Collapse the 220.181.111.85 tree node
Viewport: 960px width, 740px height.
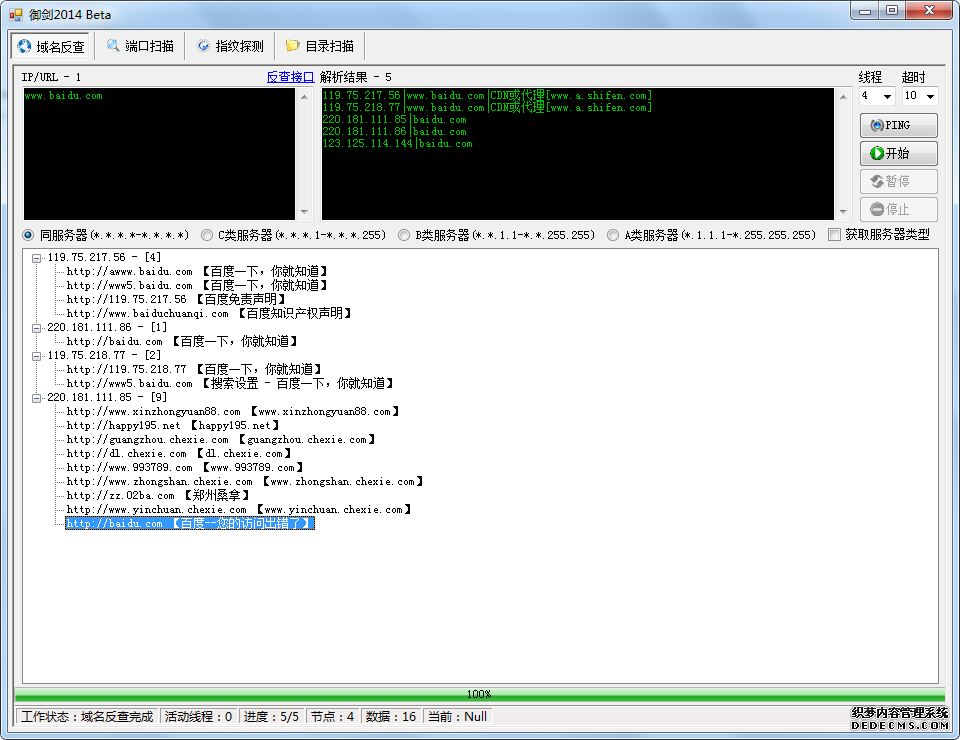37,398
